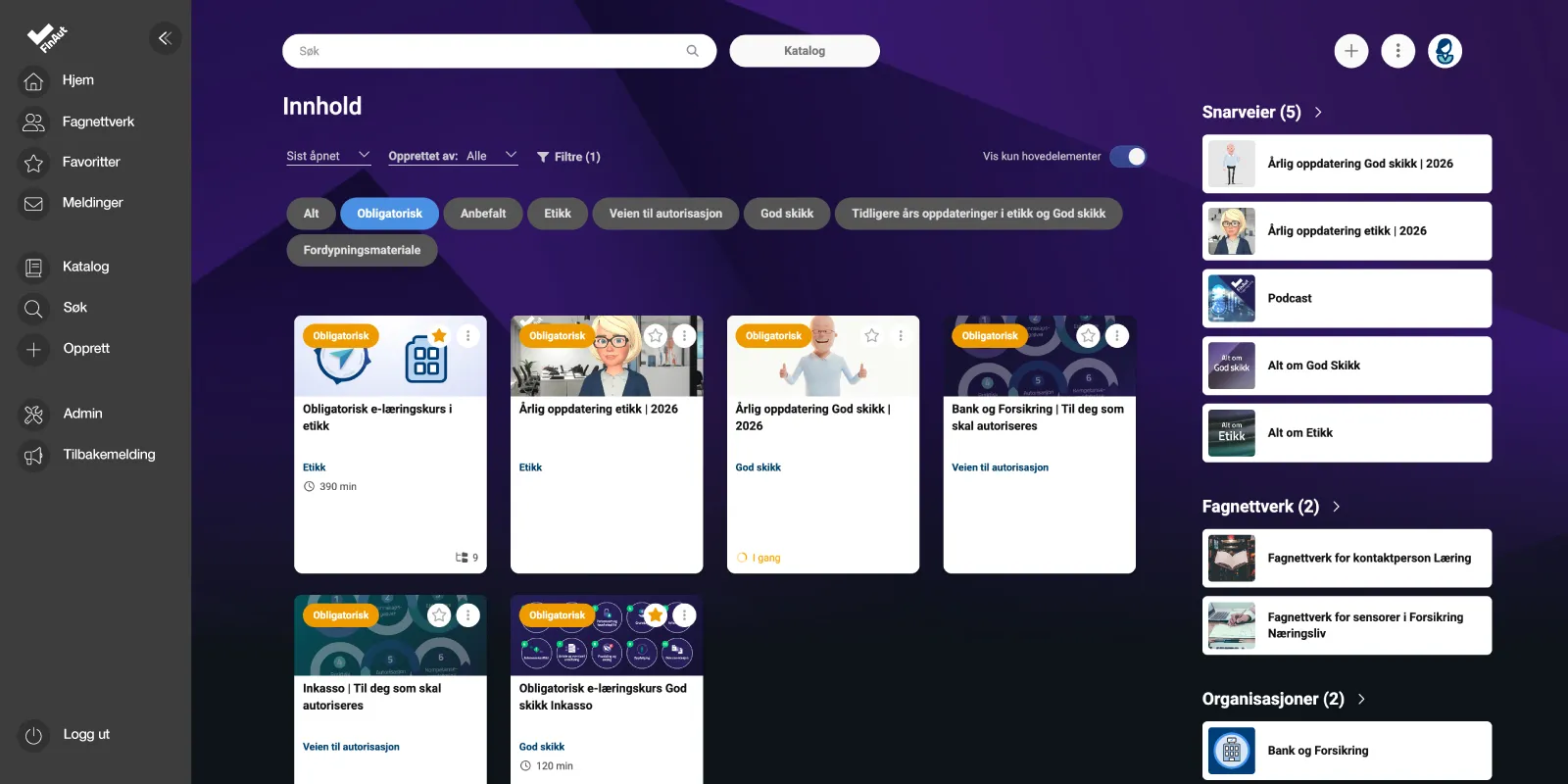Select Tidligere års oppdateringer tab
The height and width of the screenshot is (784, 1568).
pyautogui.click(x=978, y=214)
